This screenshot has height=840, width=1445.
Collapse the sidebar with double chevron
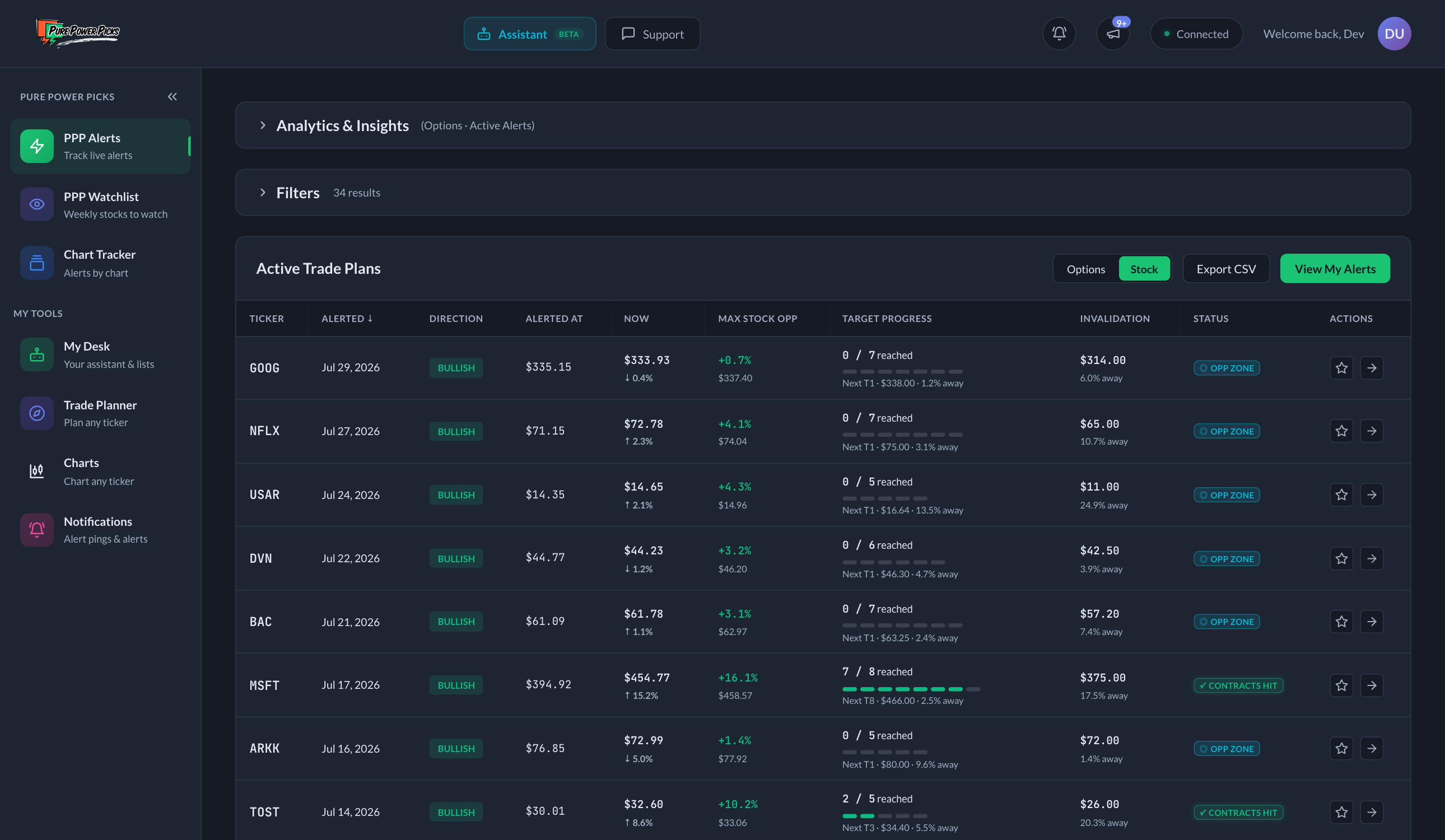[172, 96]
